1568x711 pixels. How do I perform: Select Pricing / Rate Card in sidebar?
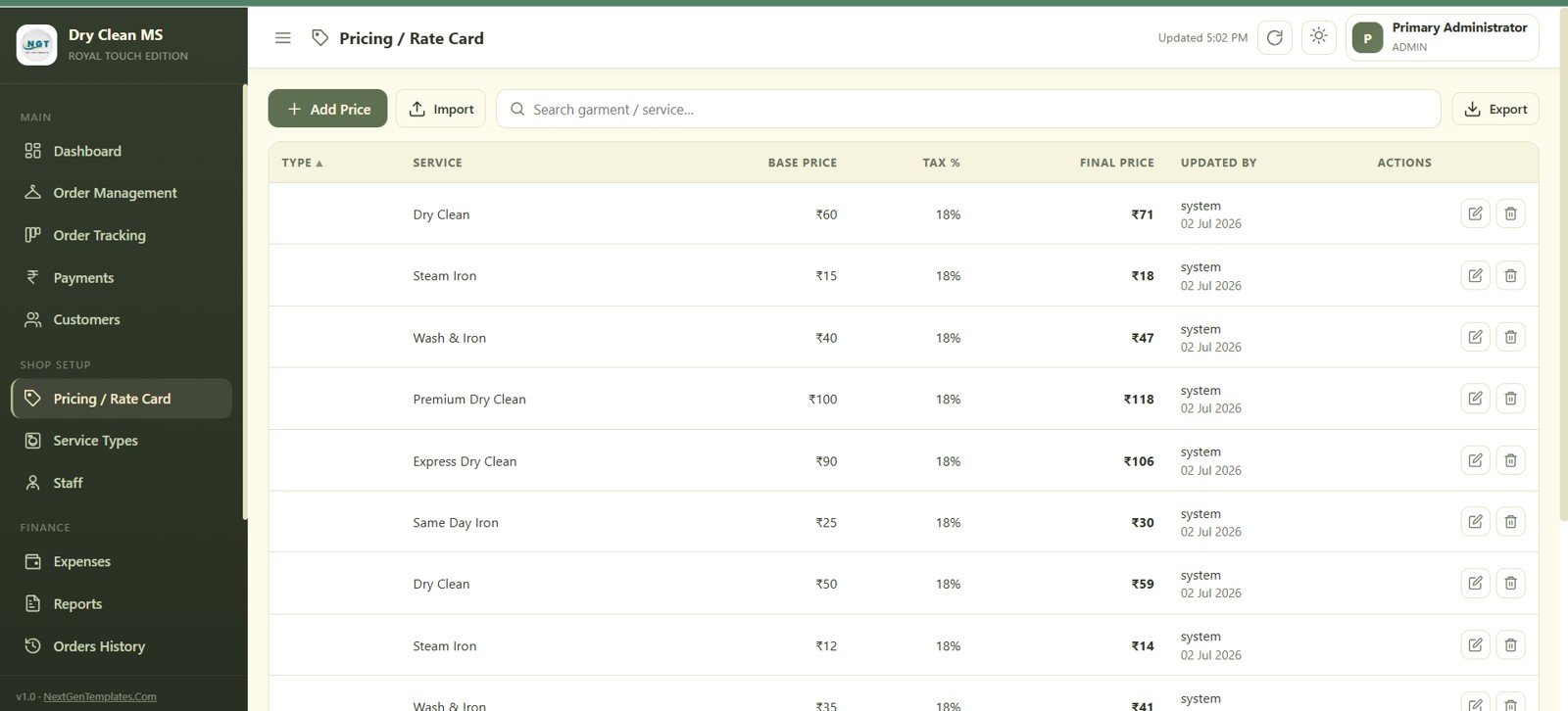(122, 399)
